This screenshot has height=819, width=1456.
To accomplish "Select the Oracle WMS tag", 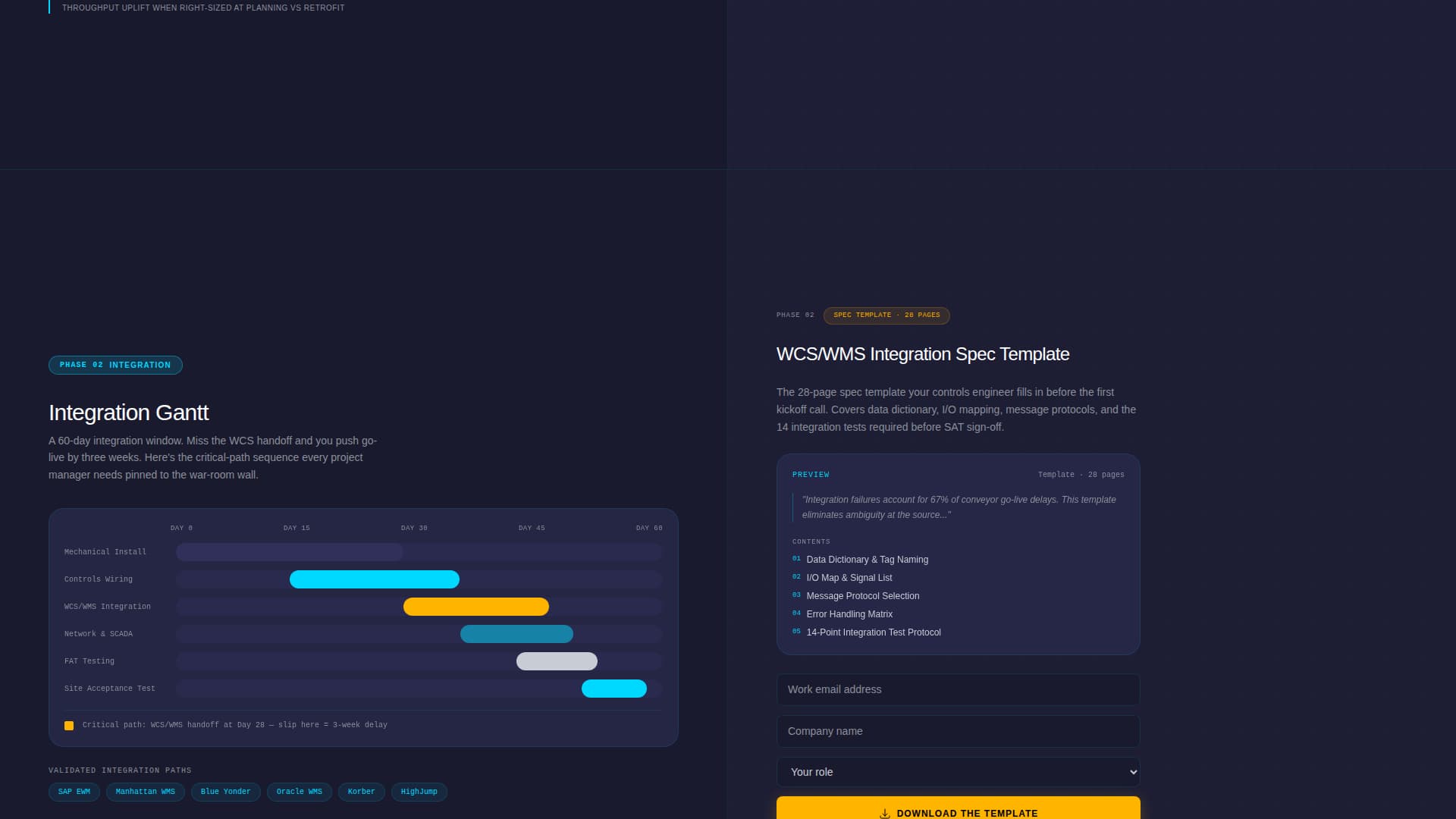I will point(299,792).
